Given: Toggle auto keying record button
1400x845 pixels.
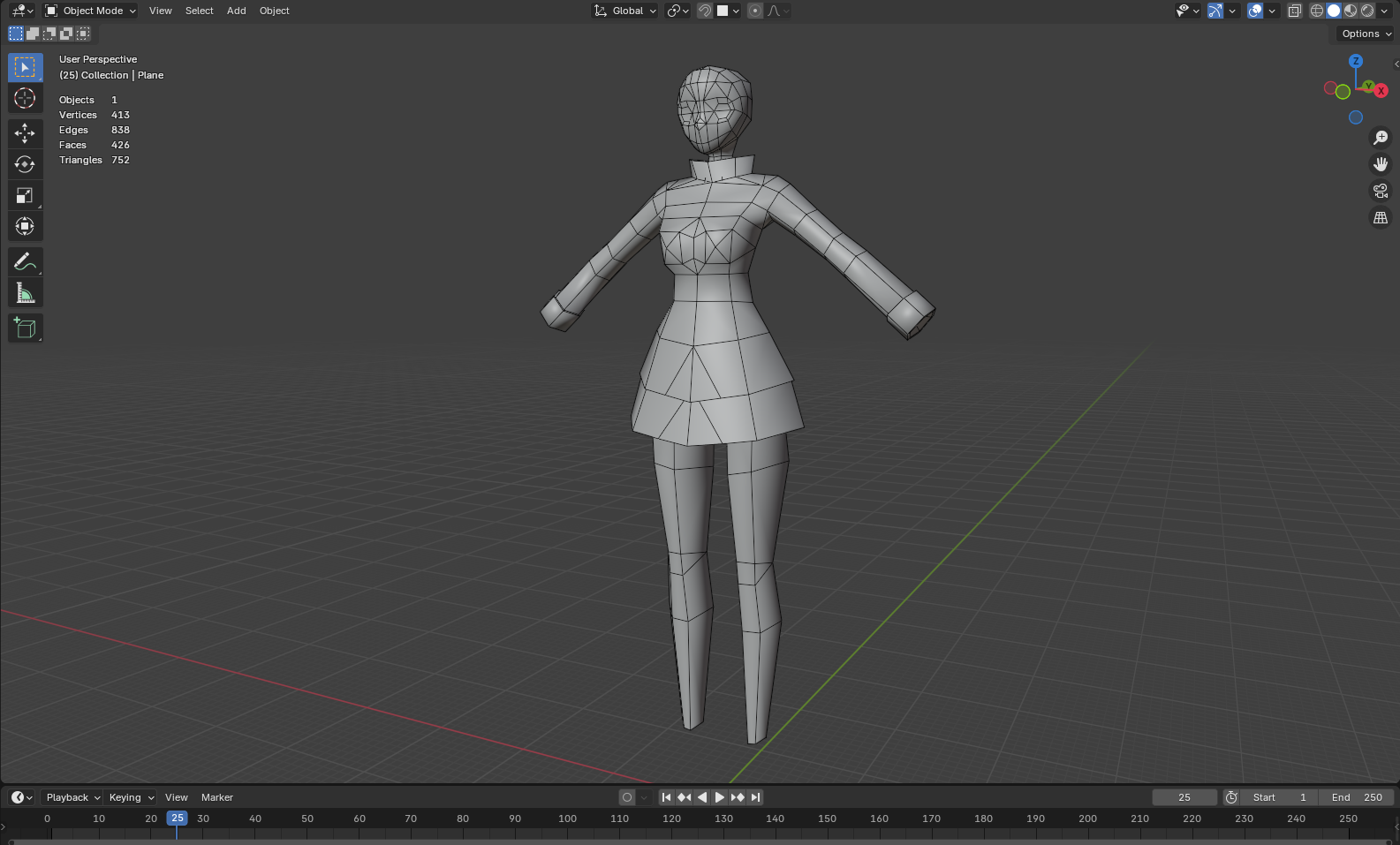Looking at the screenshot, I should pyautogui.click(x=627, y=797).
